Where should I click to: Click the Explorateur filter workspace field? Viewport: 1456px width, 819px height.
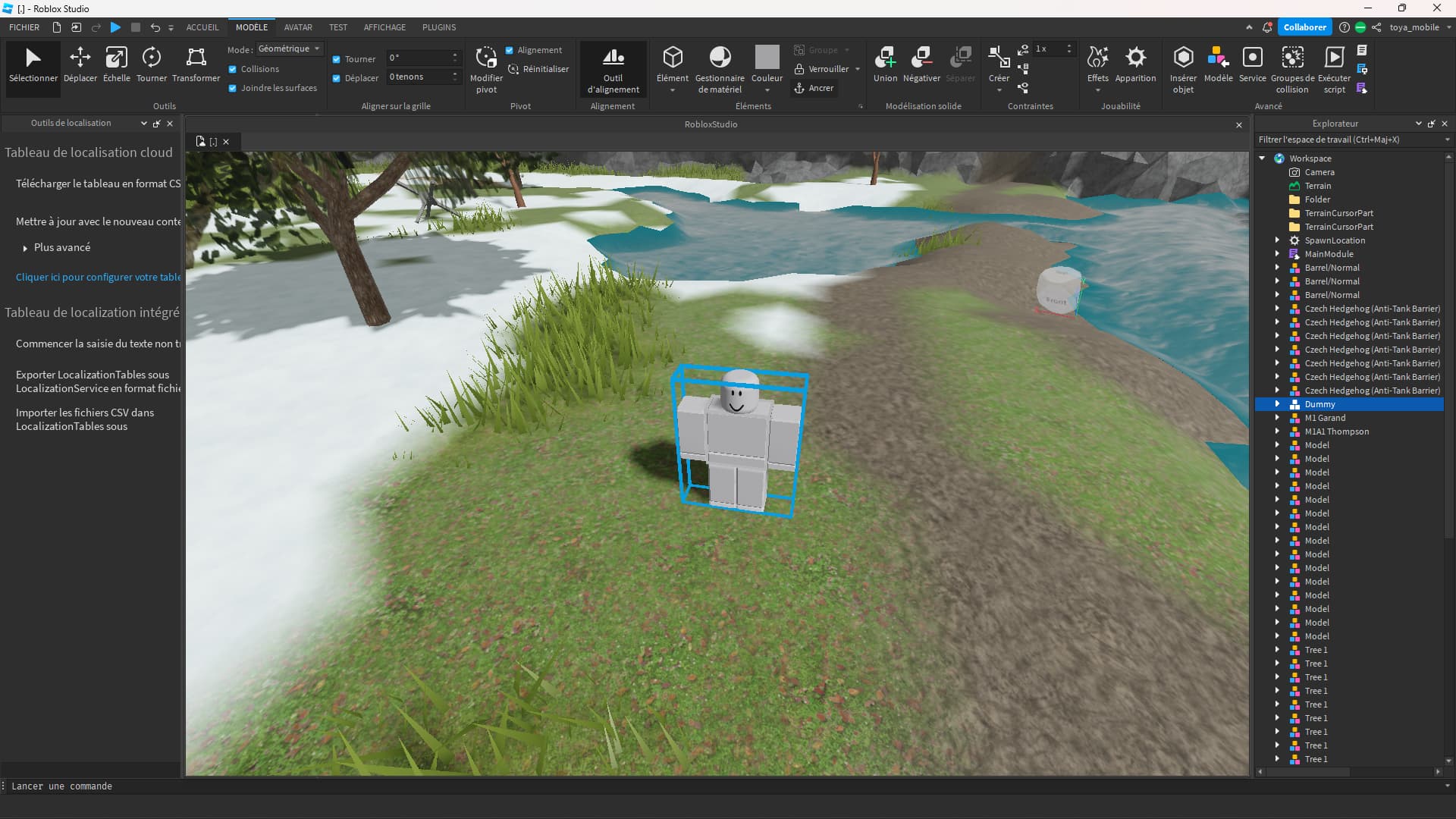point(1349,140)
